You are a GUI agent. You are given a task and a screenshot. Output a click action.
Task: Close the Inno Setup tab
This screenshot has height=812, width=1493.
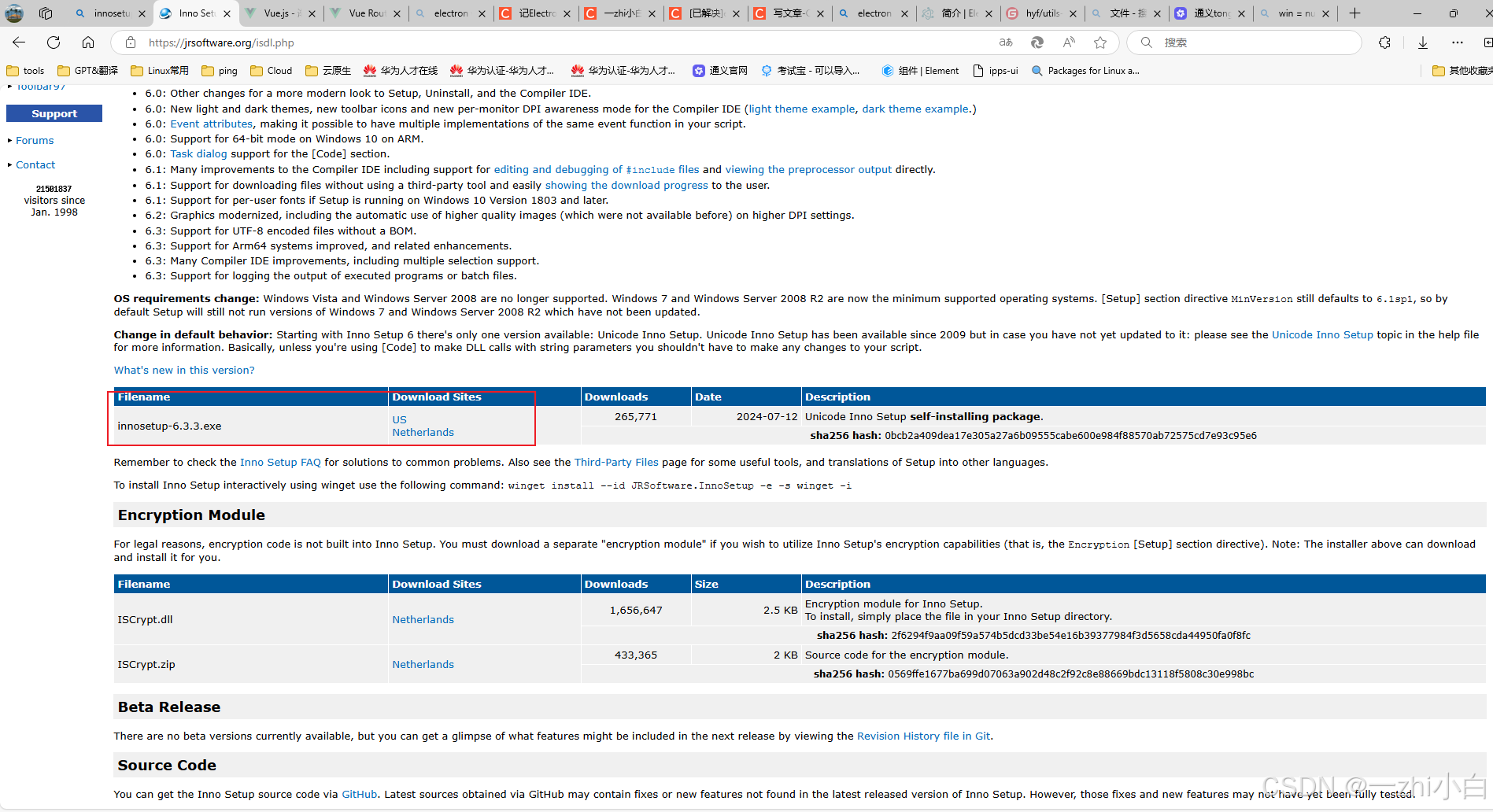click(x=227, y=13)
